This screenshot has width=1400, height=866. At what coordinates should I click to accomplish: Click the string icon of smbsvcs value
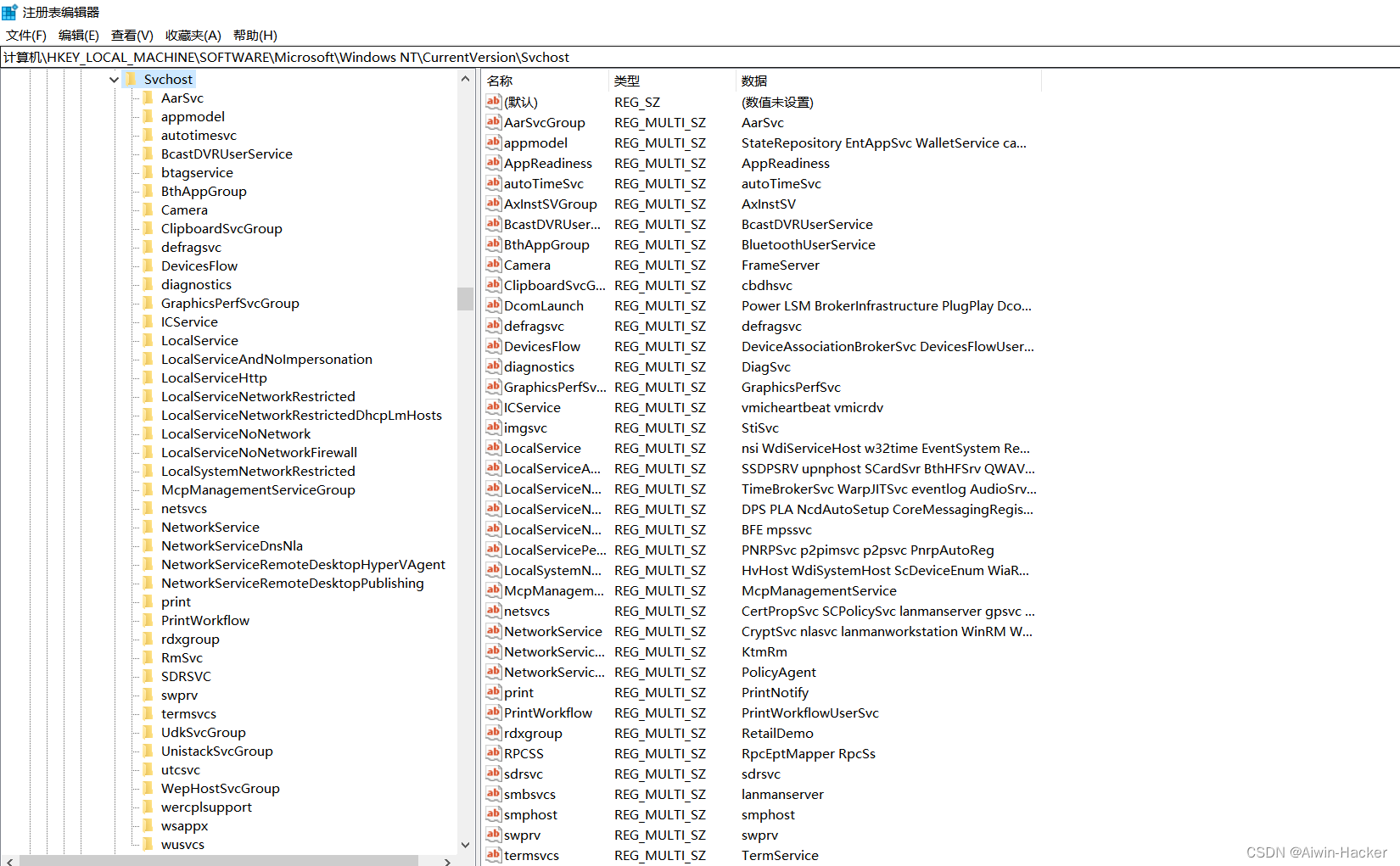[x=494, y=794]
